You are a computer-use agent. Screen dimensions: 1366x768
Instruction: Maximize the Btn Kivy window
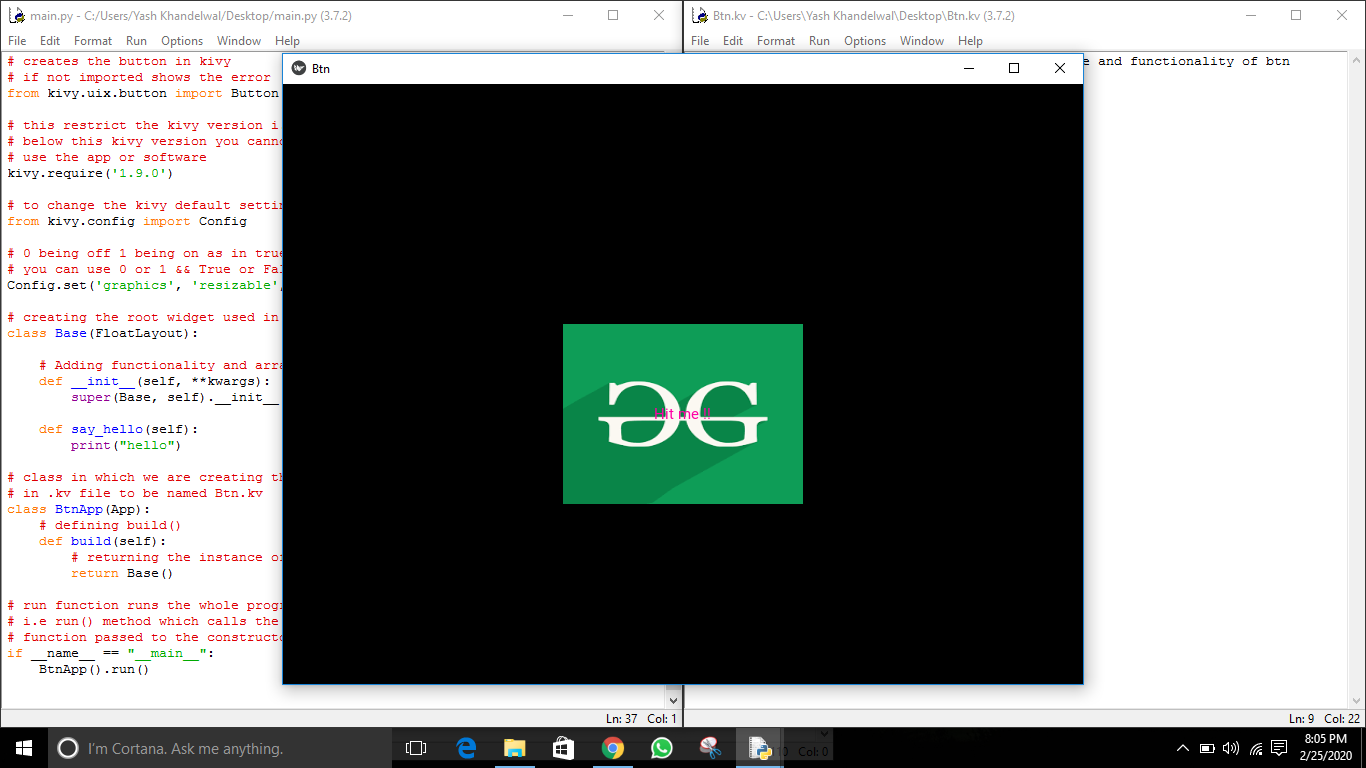[1014, 68]
